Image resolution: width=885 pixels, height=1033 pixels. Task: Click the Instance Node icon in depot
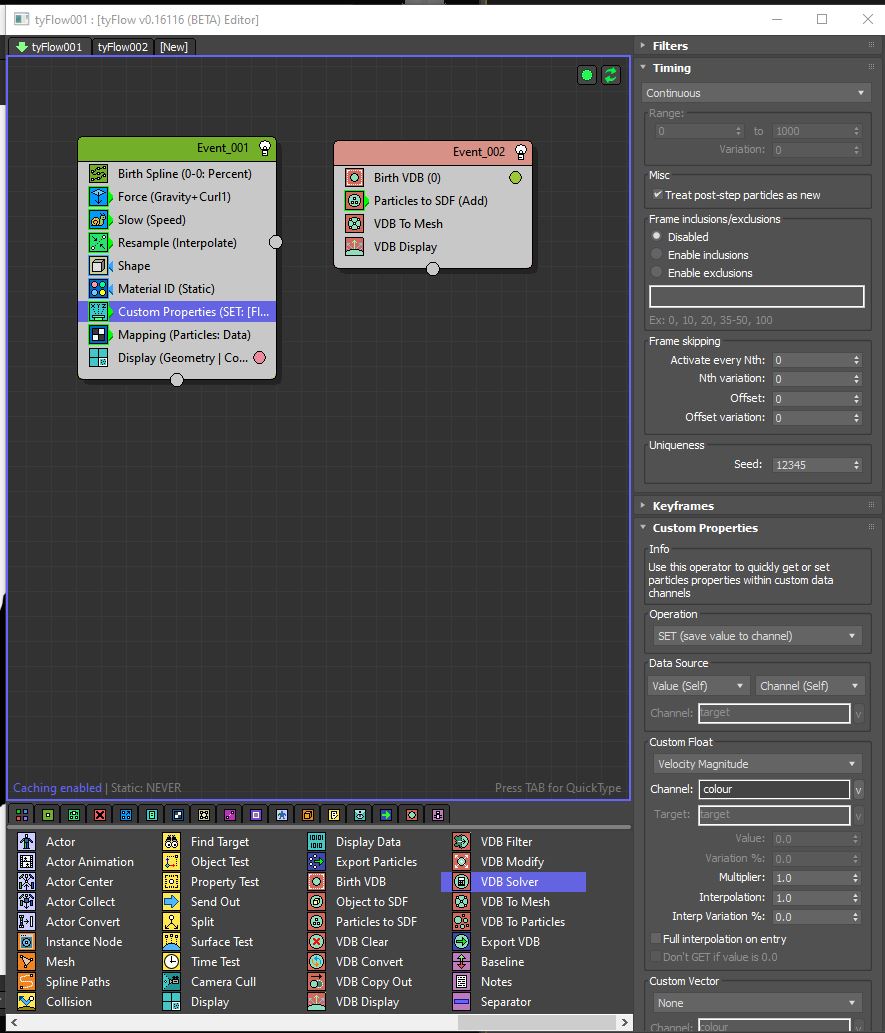coord(26,942)
